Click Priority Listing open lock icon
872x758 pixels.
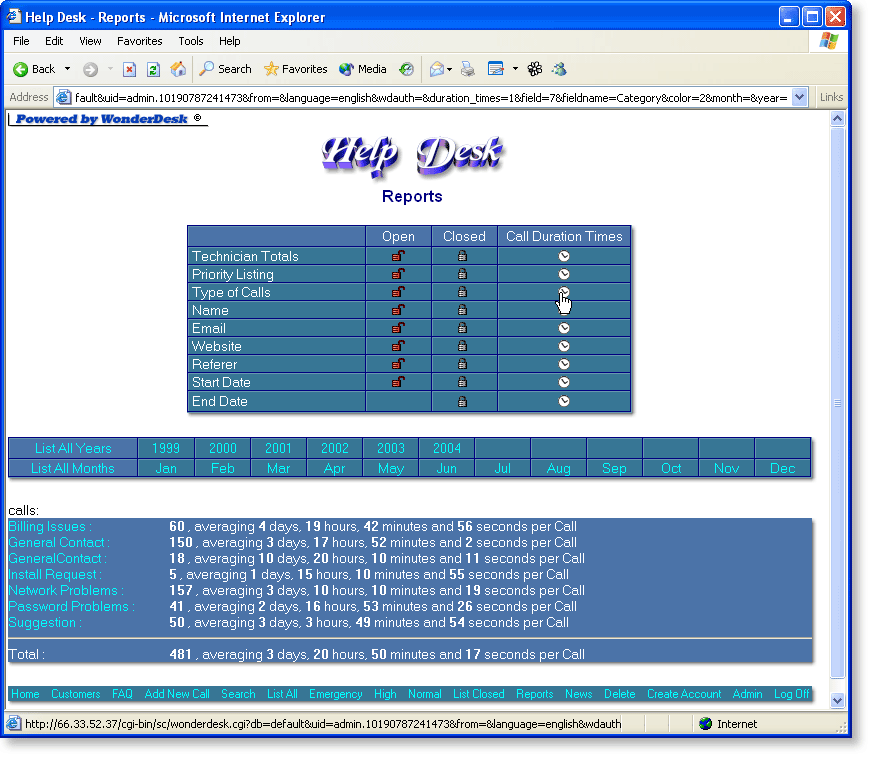[398, 274]
